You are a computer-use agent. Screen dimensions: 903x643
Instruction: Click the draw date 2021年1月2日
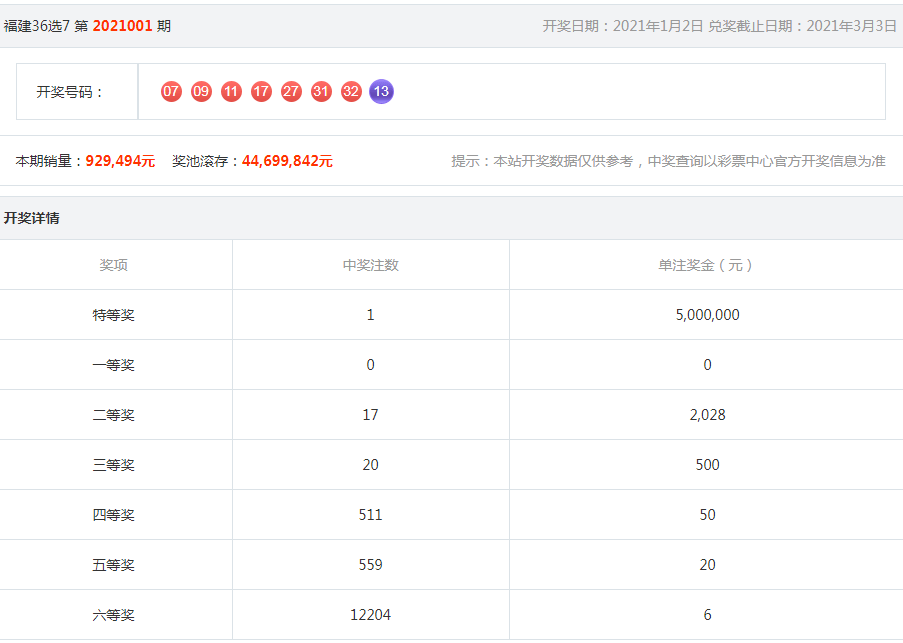click(658, 26)
